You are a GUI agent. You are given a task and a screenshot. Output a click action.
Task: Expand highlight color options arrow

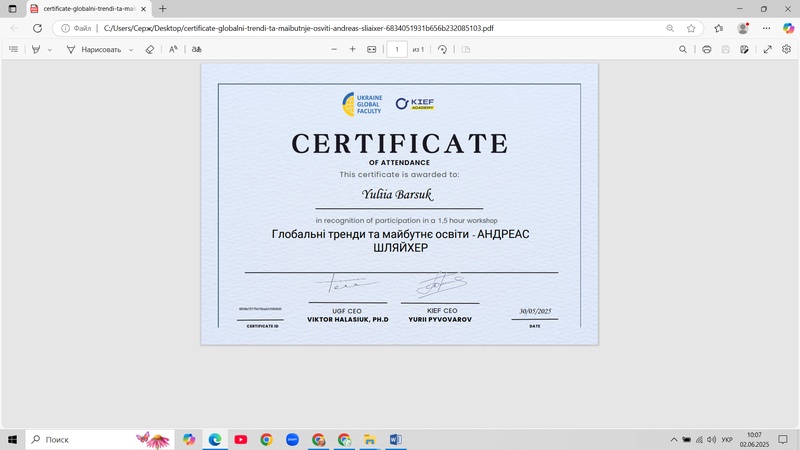tap(49, 50)
